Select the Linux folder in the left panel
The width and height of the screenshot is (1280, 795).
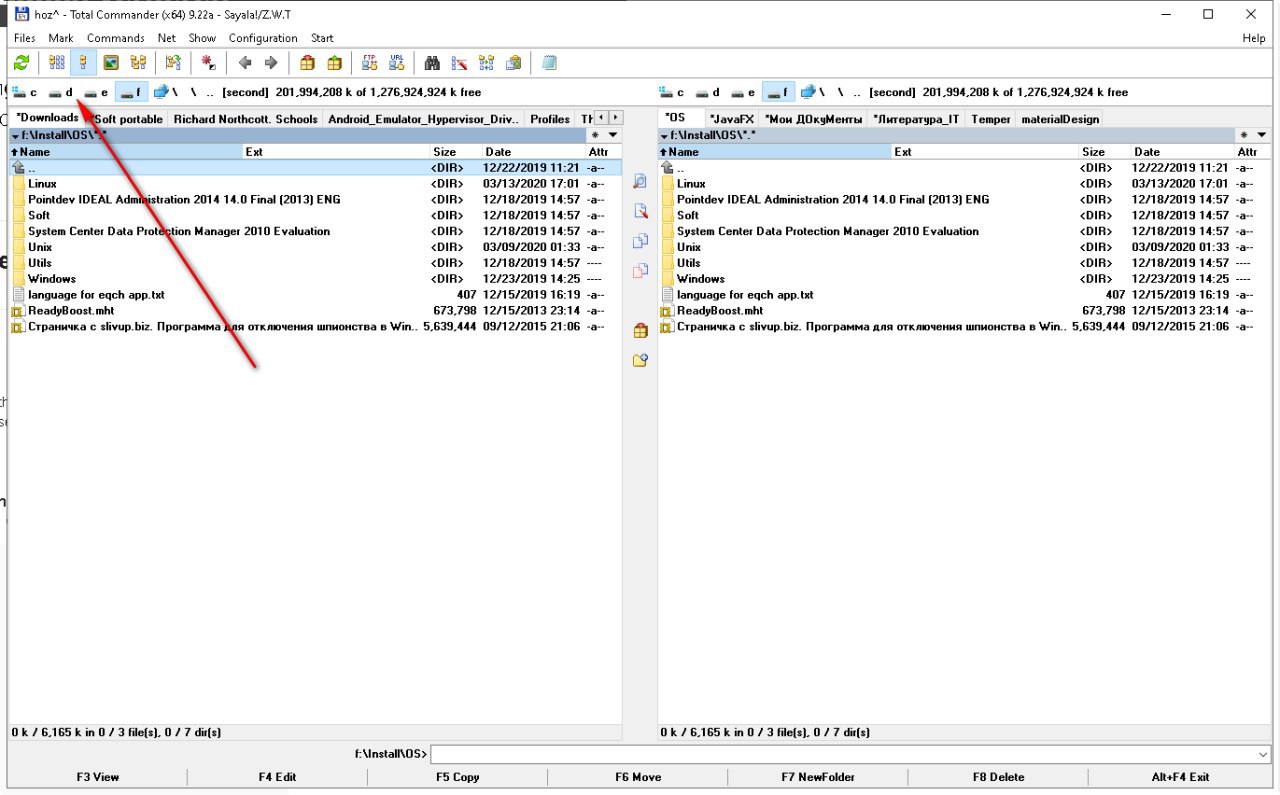tap(315, 184)
